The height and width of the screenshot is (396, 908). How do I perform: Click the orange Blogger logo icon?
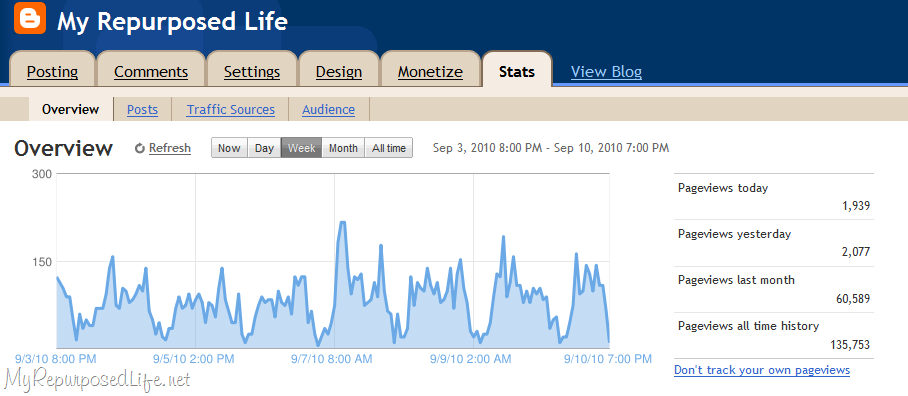30,19
